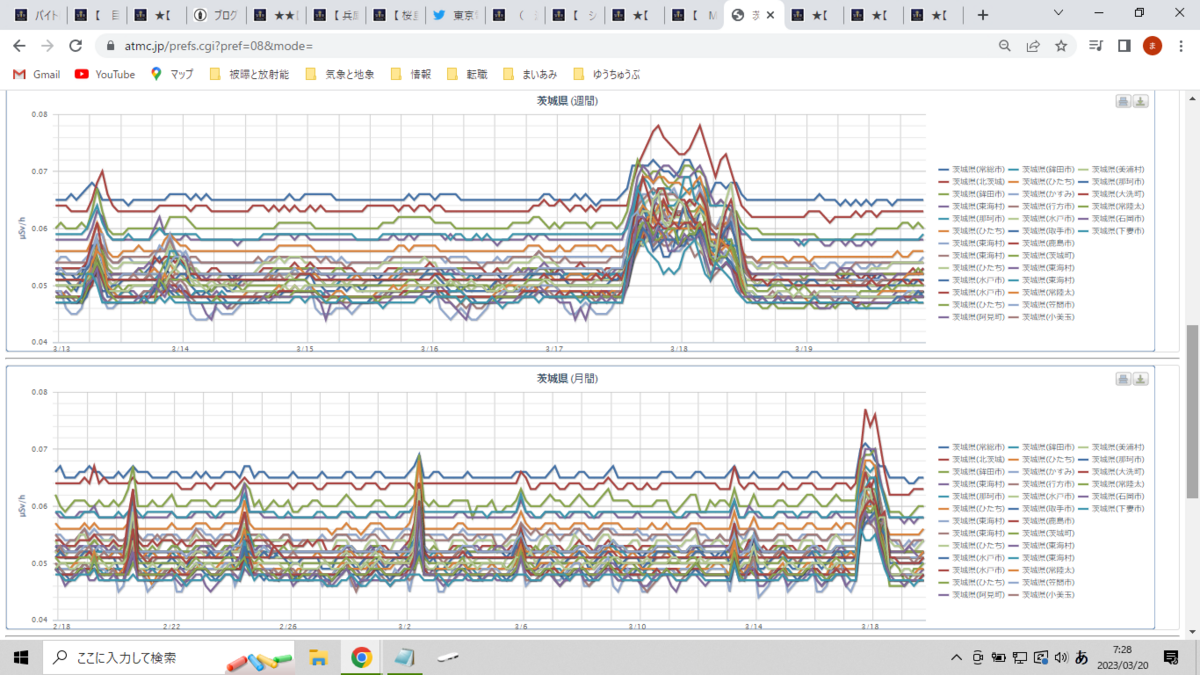Expand the tab search chevron

pyautogui.click(x=1060, y=14)
